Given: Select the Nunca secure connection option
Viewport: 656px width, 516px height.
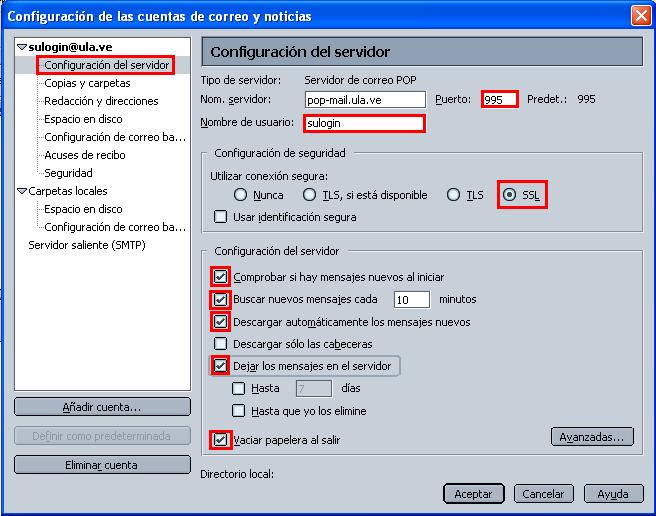Looking at the screenshot, I should 241,195.
